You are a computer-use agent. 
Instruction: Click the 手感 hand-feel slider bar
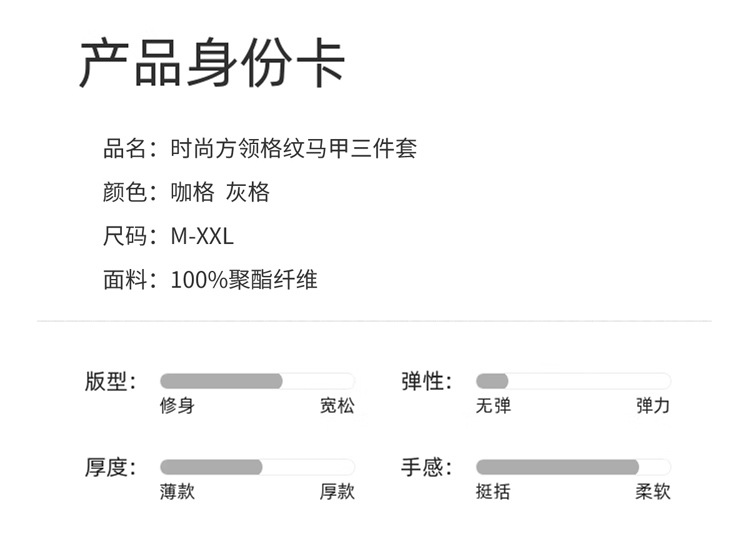tap(572, 467)
